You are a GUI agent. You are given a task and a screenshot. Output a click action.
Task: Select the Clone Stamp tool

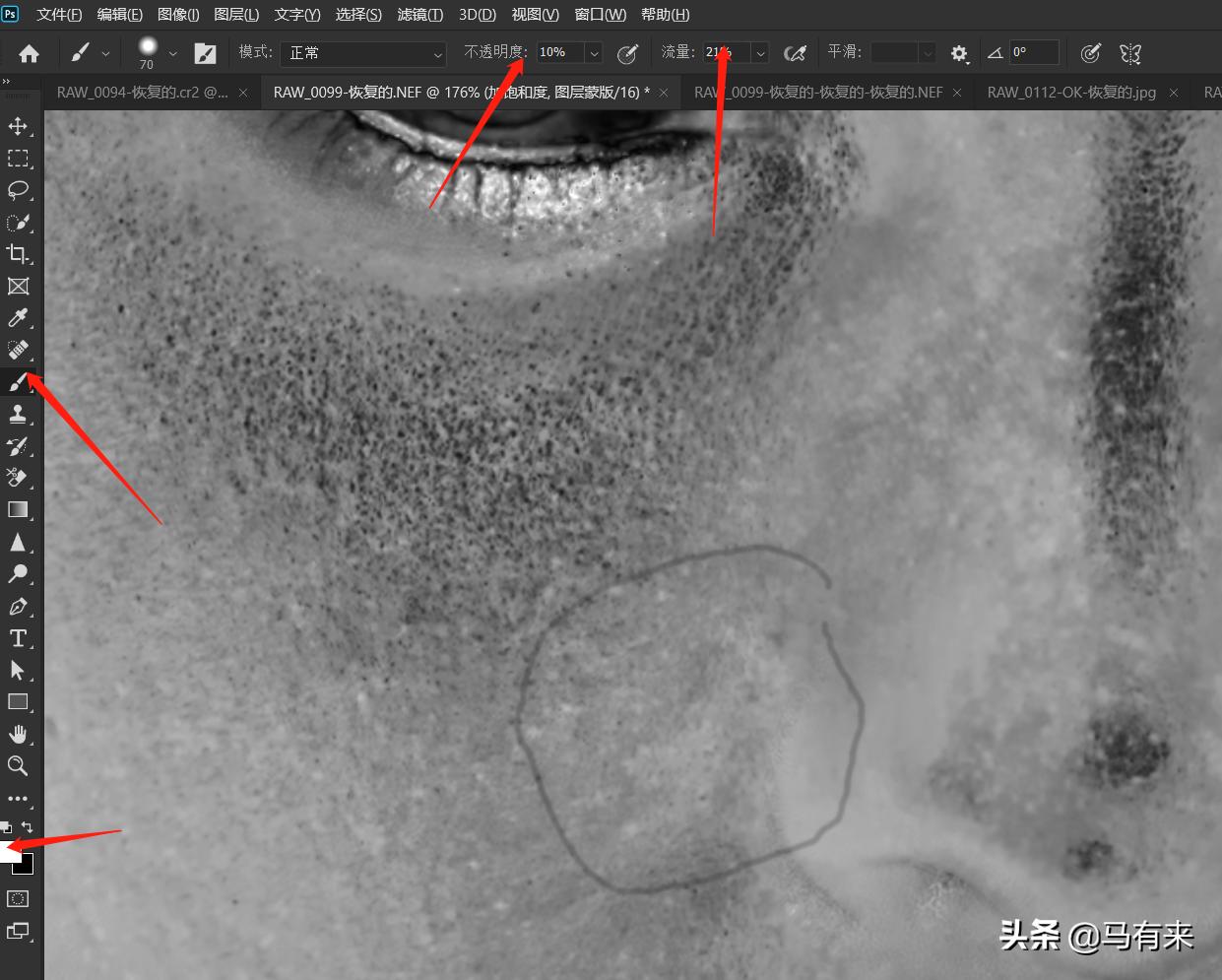coord(18,415)
